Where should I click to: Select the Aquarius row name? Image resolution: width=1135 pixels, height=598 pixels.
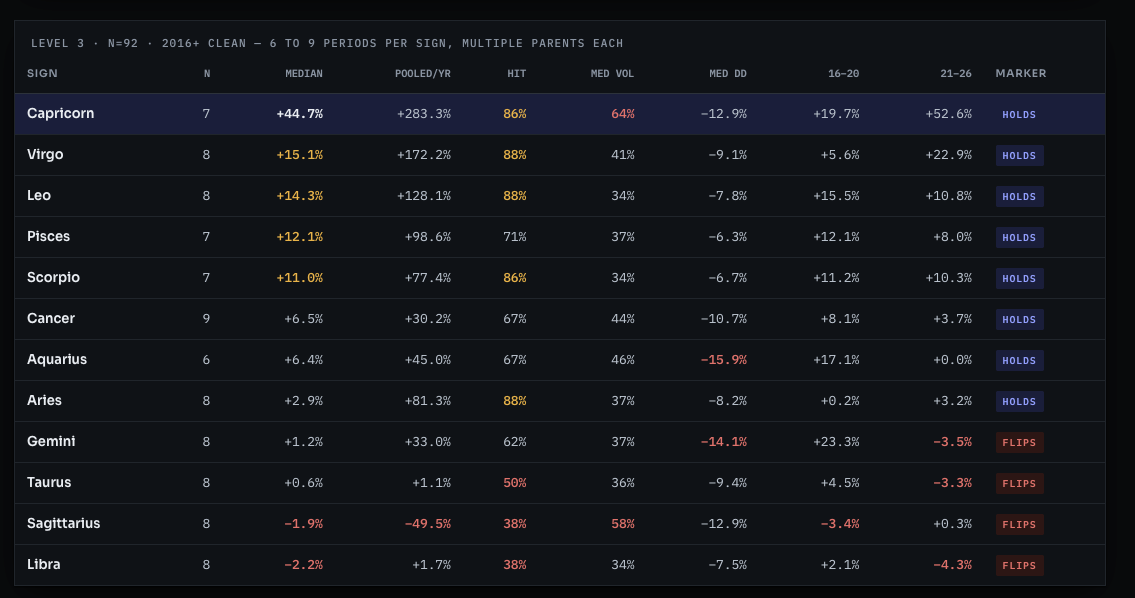56,360
